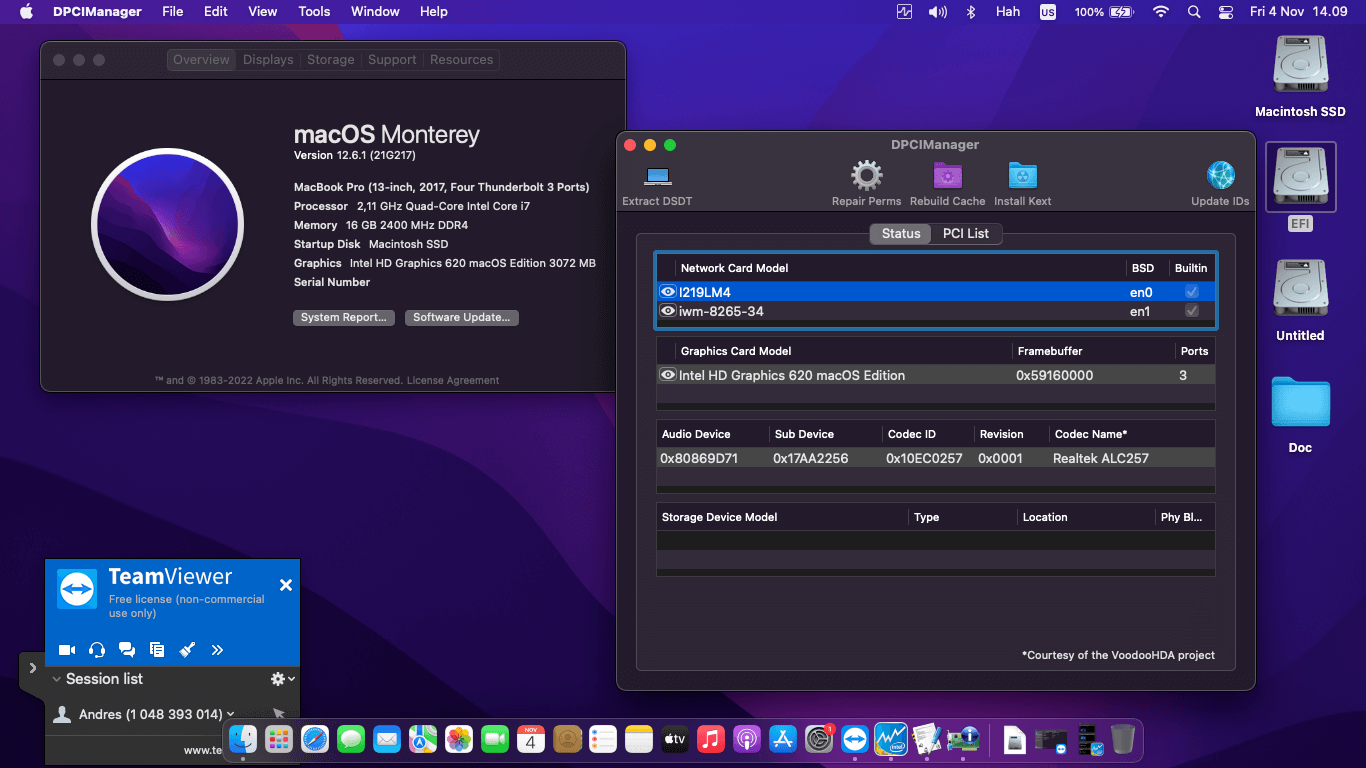Screen dimensions: 1366x768
Task: Switch to the PCI List tab
Action: [x=966, y=233]
